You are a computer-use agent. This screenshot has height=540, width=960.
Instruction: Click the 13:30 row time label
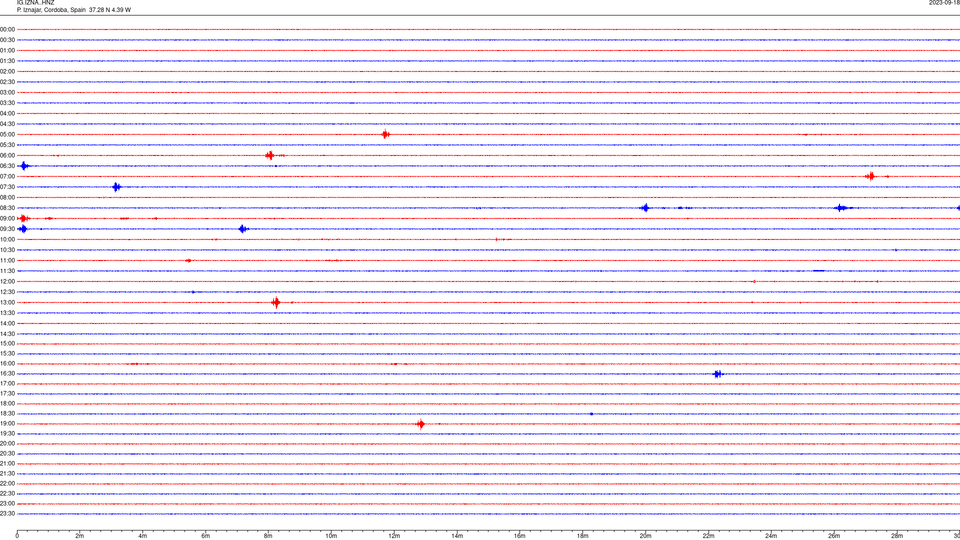click(x=7, y=313)
